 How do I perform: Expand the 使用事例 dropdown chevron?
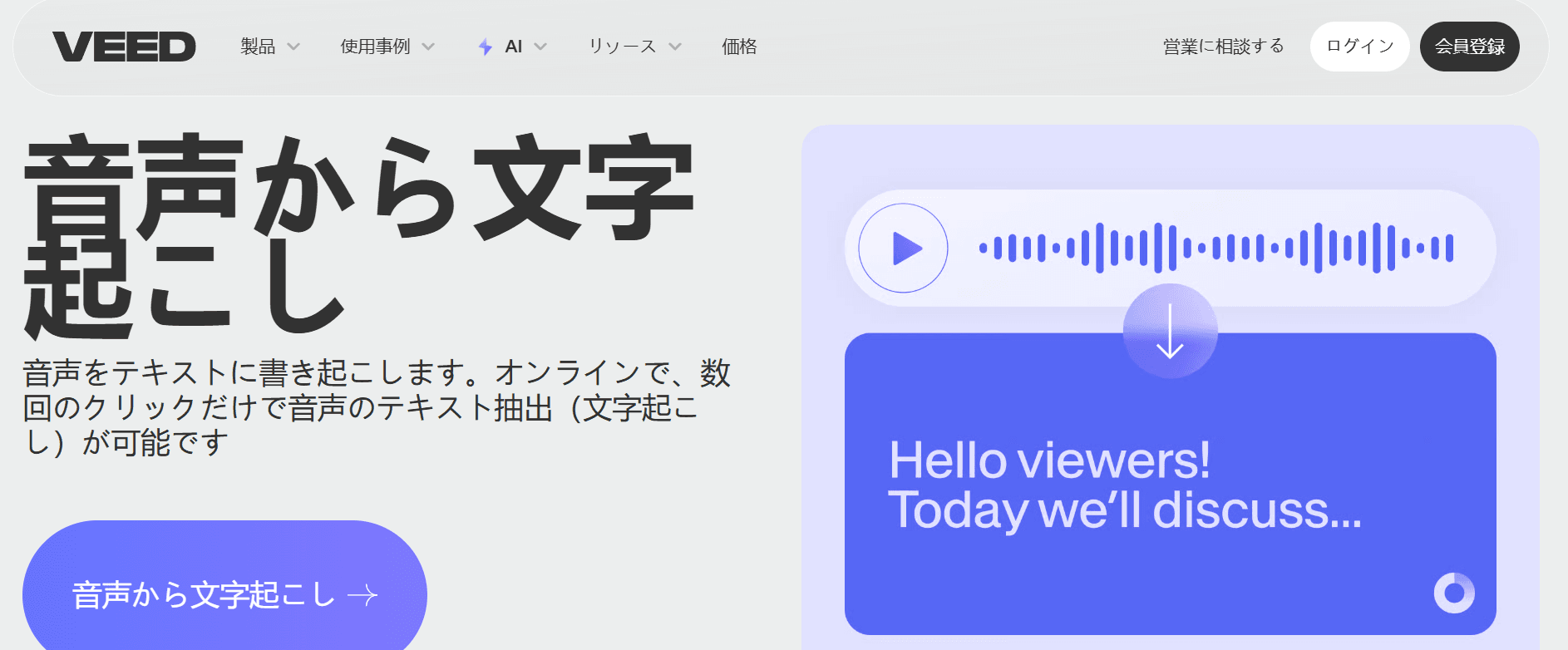[x=428, y=47]
